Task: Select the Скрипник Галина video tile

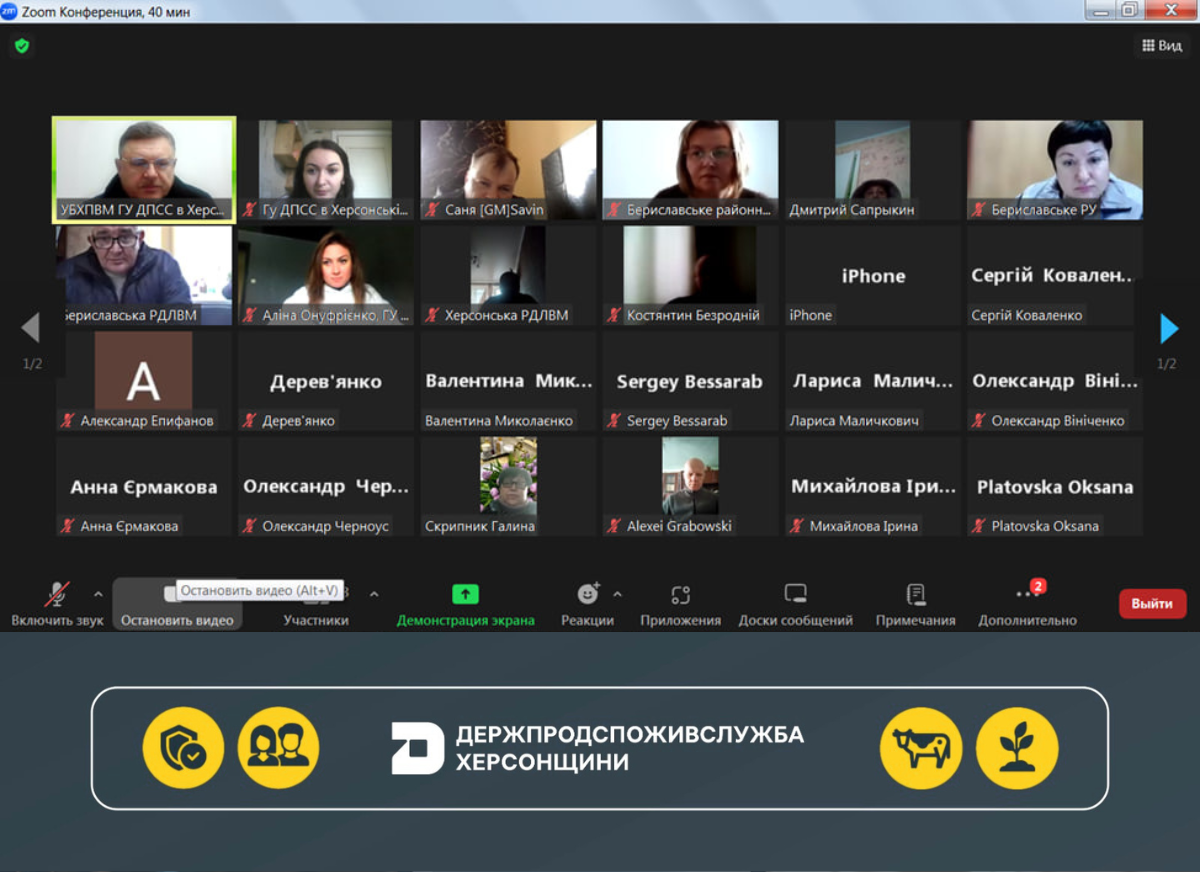Action: click(x=508, y=485)
